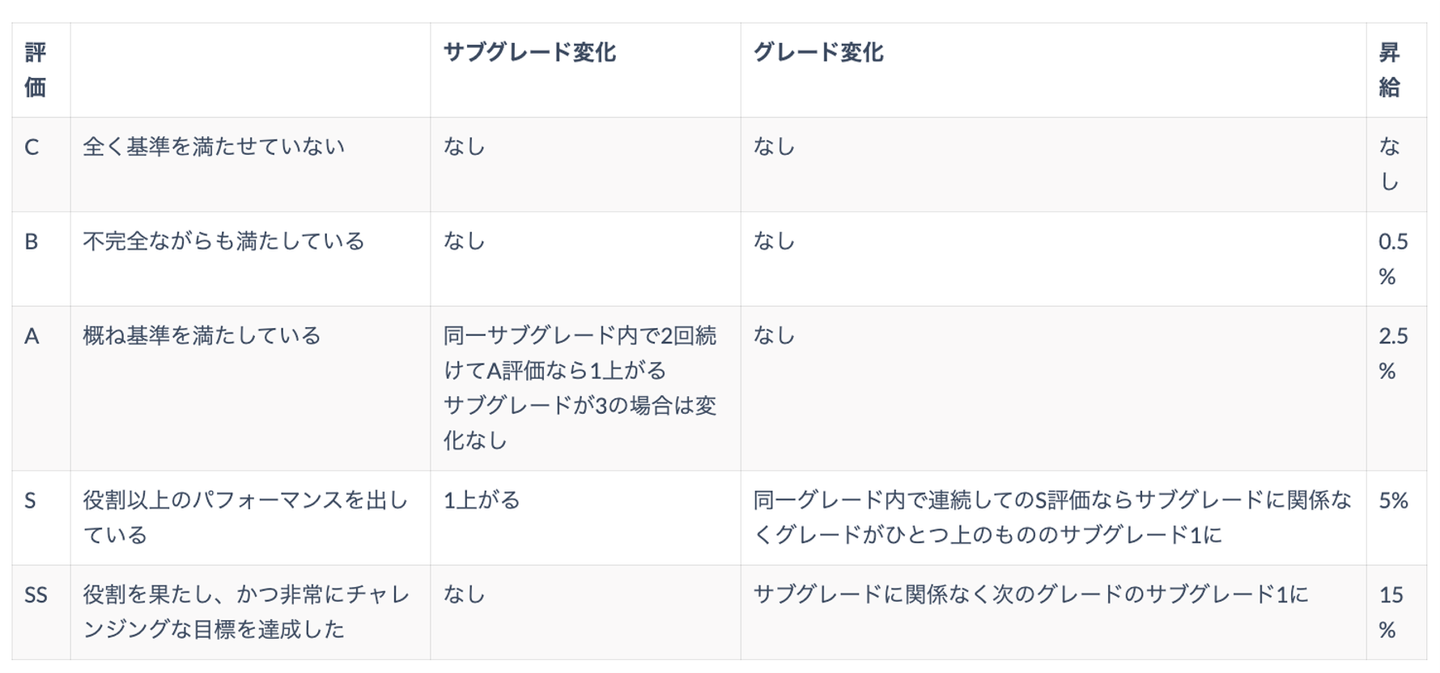
Task: Click the S row grade change text
Action: click(x=1052, y=517)
